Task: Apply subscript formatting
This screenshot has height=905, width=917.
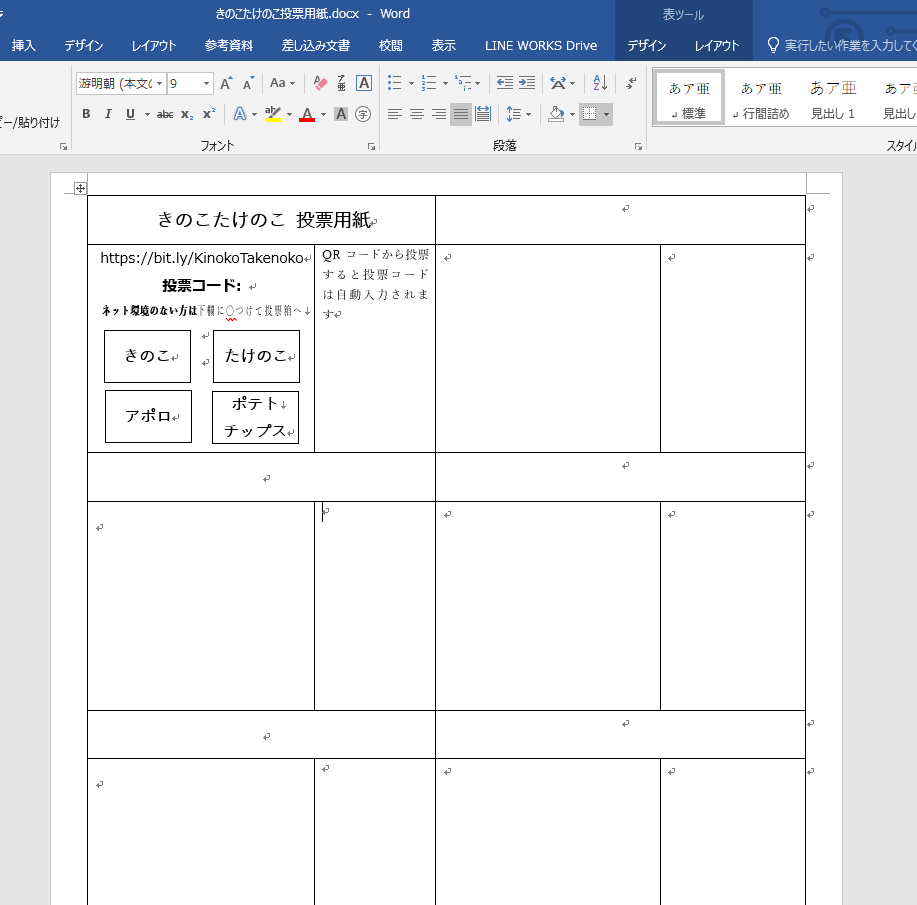Action: 185,113
